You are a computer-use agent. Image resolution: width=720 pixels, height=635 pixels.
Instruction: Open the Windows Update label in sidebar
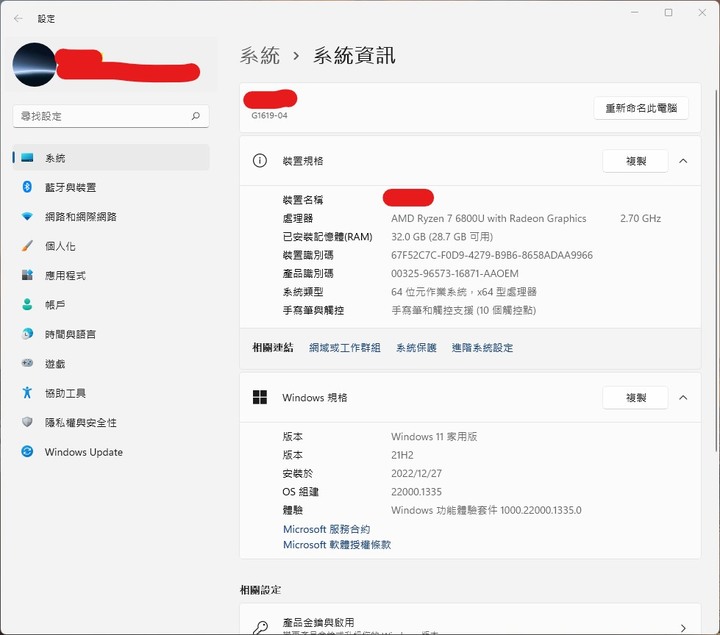coord(84,452)
